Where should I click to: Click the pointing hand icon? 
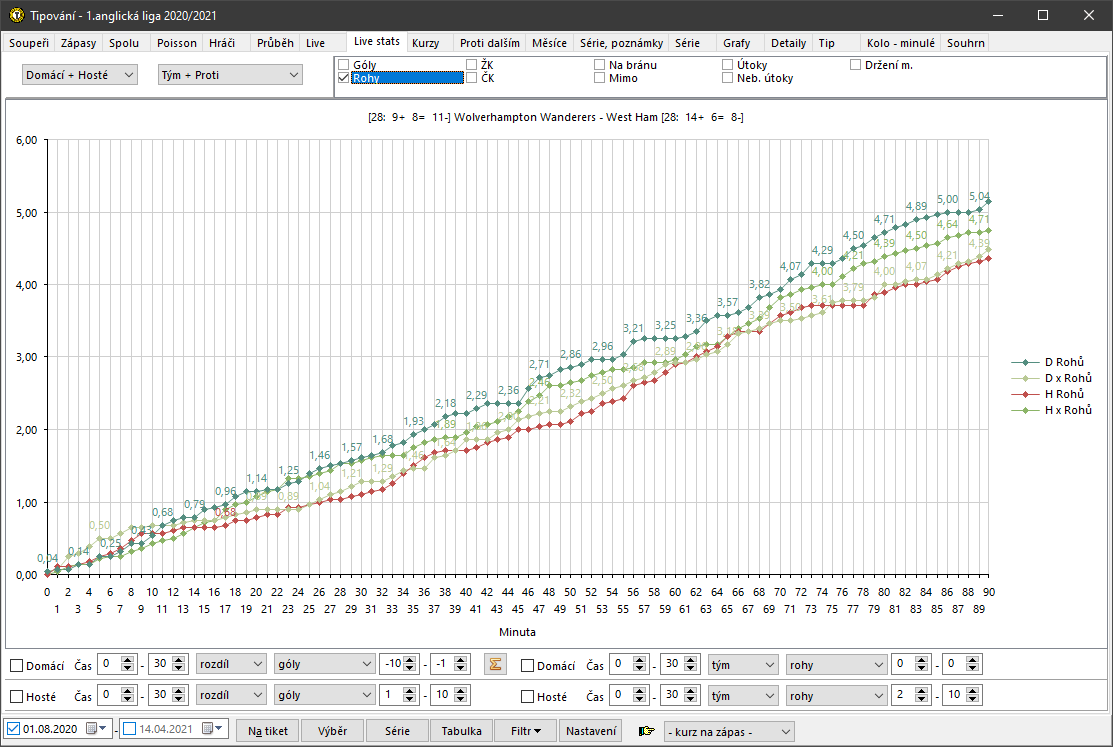click(x=647, y=731)
